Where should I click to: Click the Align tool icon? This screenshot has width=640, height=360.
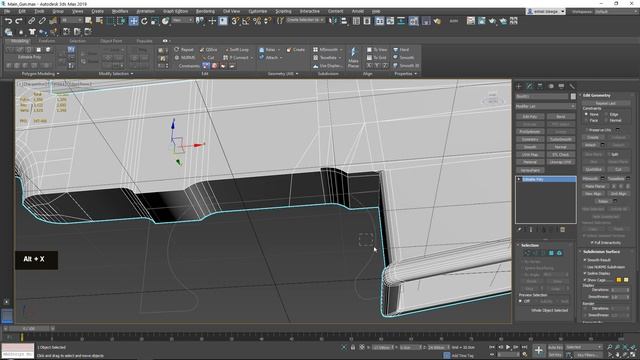(344, 21)
